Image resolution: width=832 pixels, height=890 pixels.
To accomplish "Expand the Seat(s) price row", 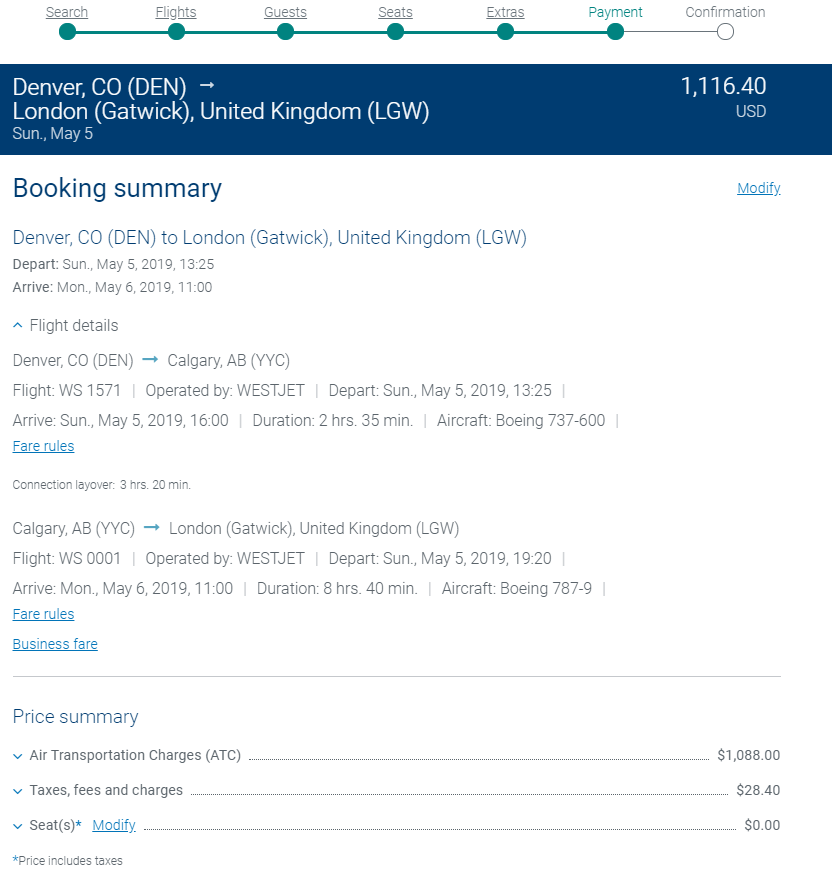I will pyautogui.click(x=18, y=826).
